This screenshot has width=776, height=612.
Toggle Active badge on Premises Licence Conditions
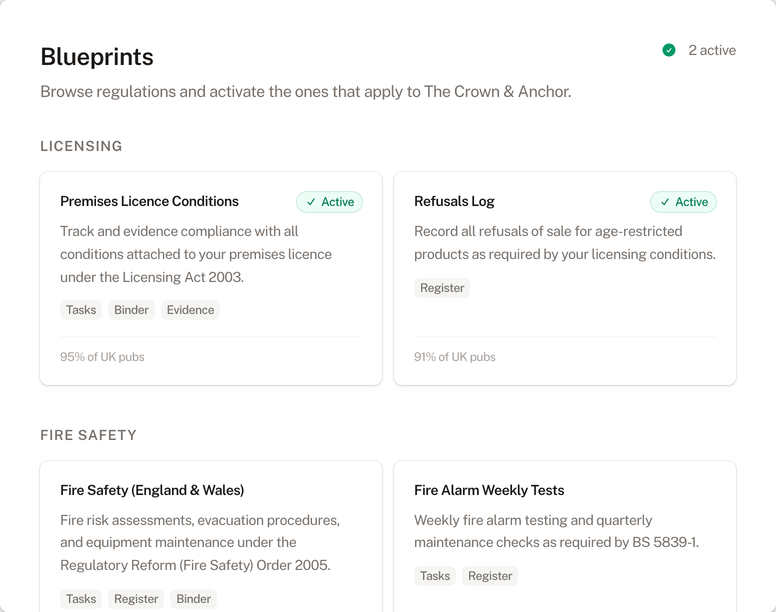tap(329, 202)
